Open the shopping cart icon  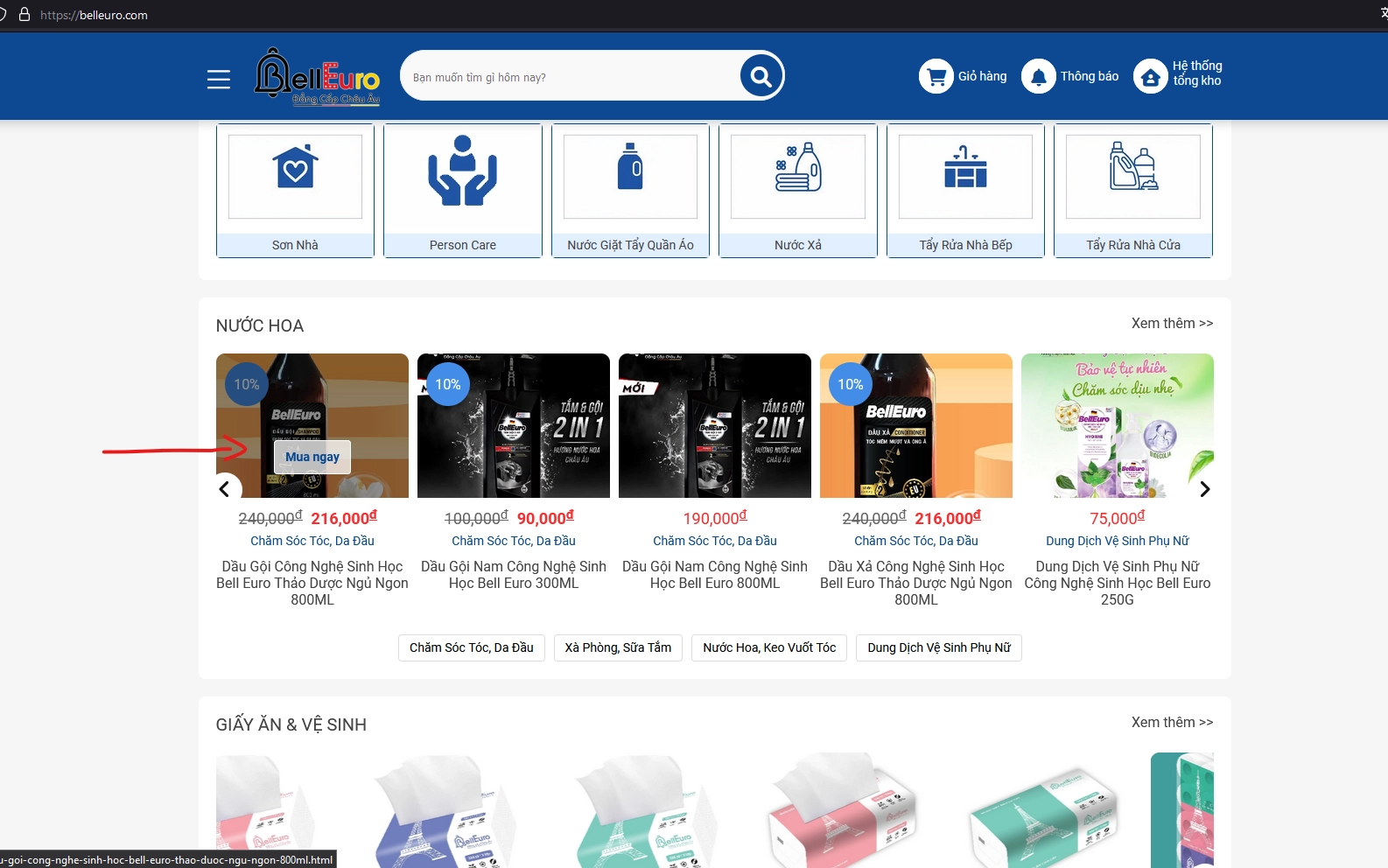pyautogui.click(x=936, y=77)
